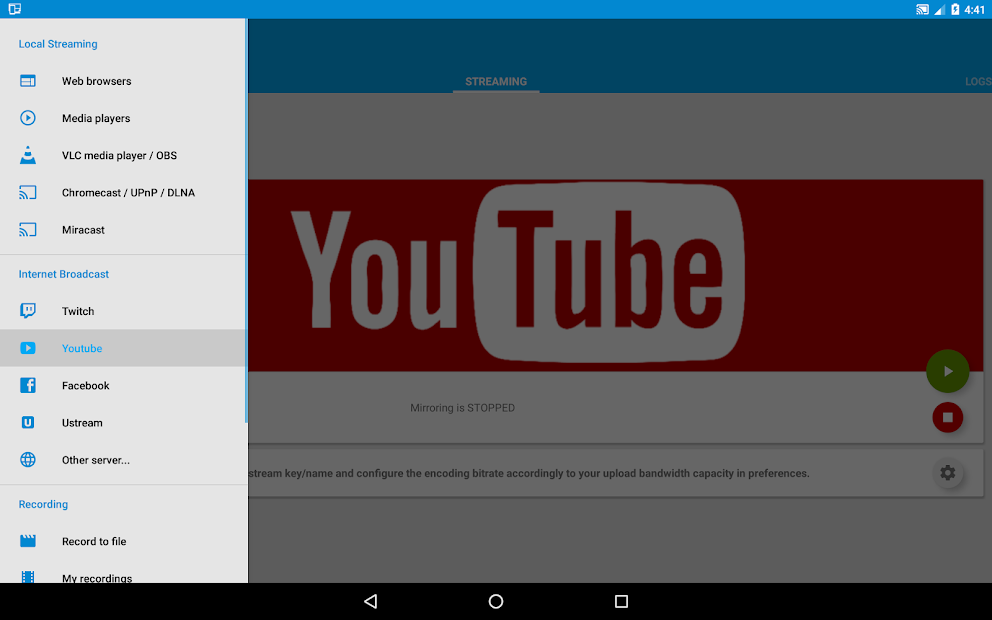Open the Record to file icon
992x620 pixels.
(x=27, y=541)
